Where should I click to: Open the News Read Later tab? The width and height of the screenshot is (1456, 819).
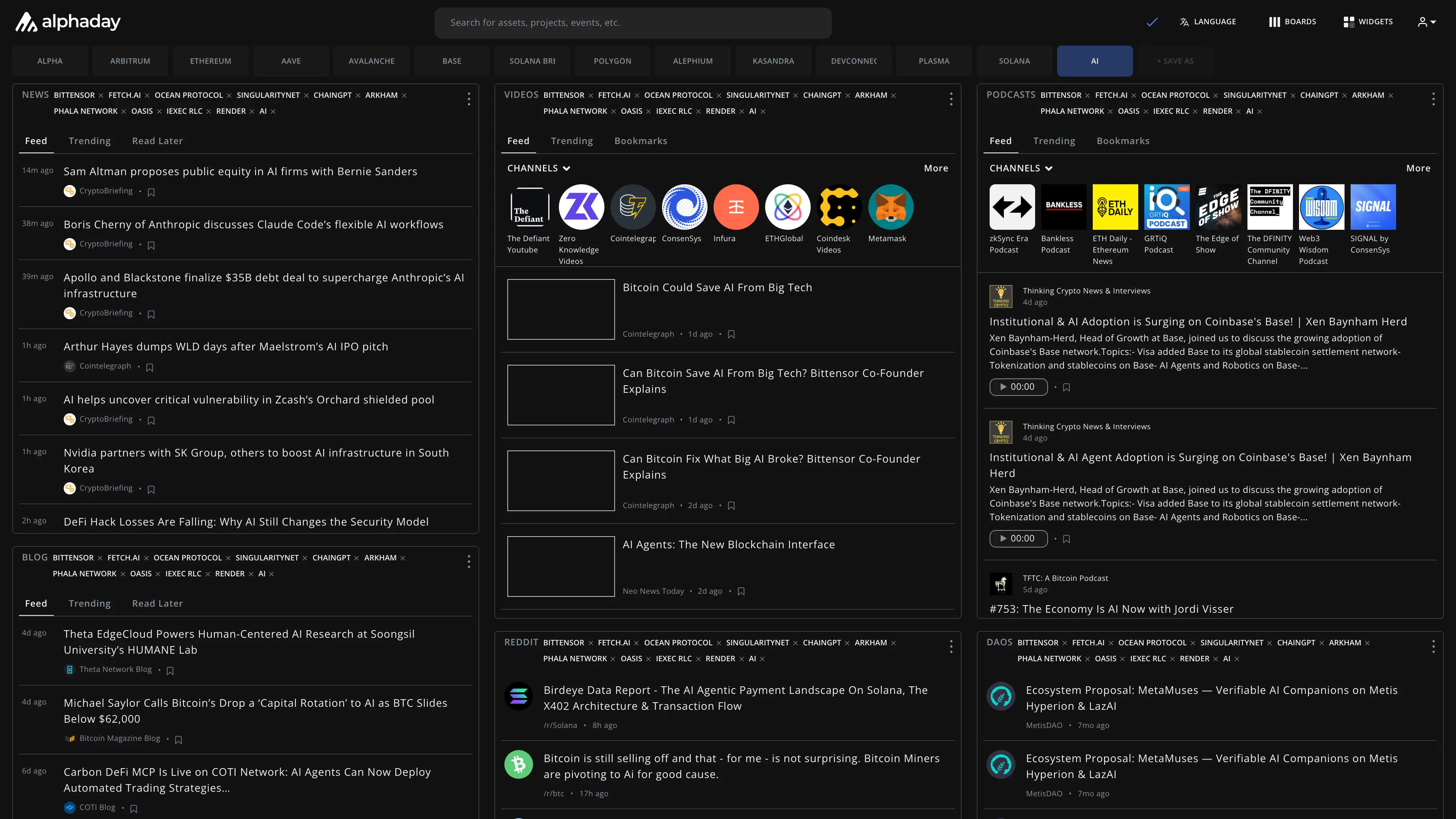(157, 141)
